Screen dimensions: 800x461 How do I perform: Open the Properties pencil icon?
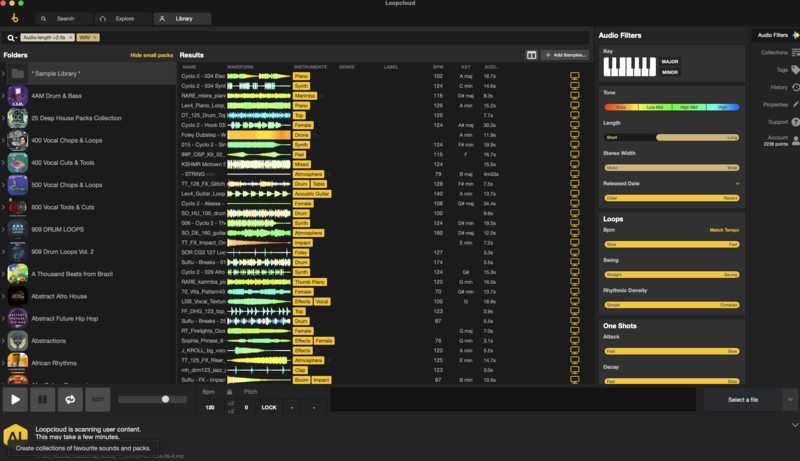[795, 105]
